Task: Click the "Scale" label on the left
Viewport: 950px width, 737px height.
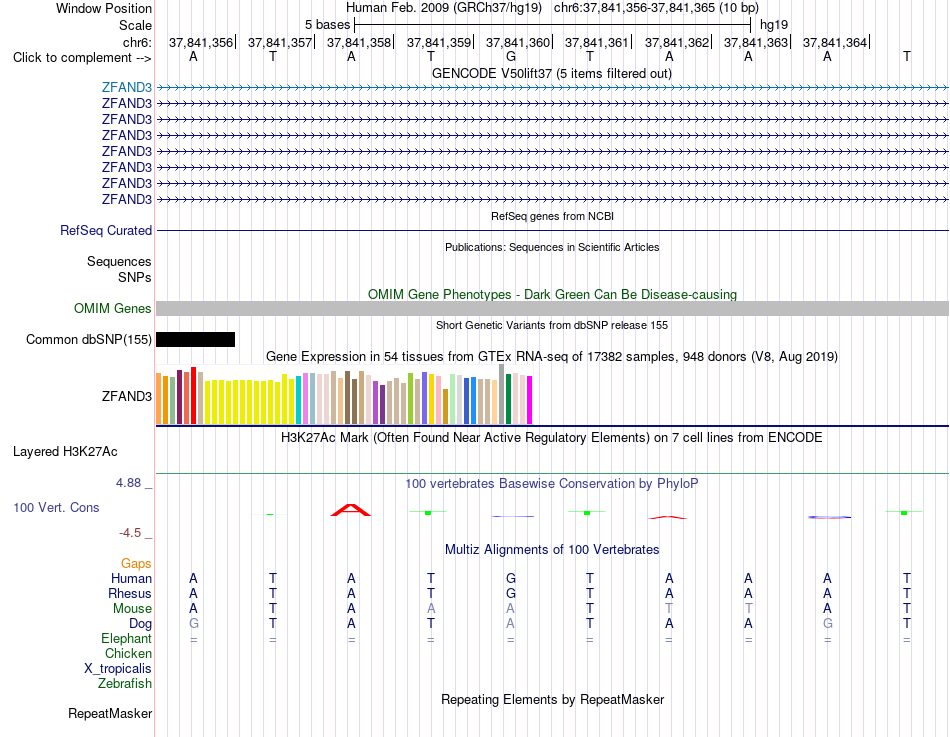Action: [x=135, y=25]
